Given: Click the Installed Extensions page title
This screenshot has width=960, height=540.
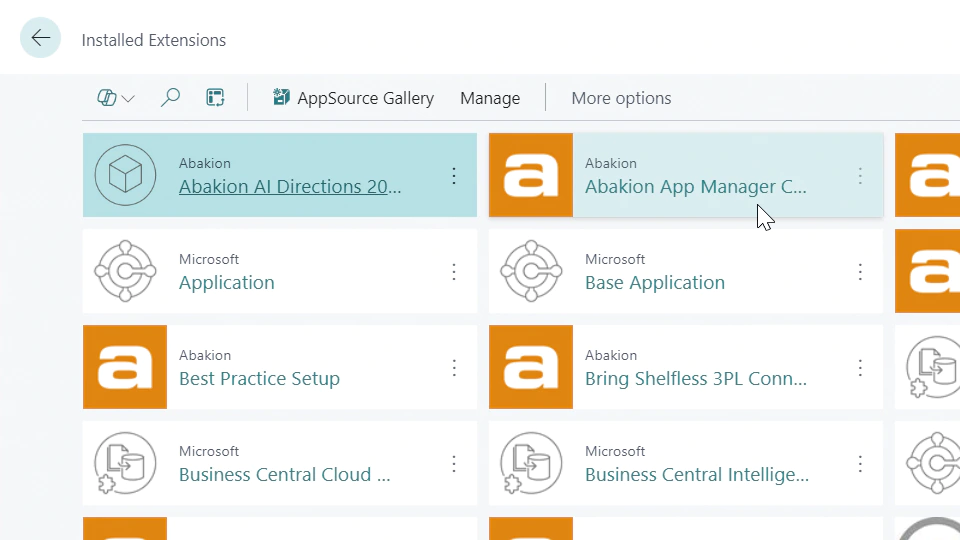Looking at the screenshot, I should [154, 40].
